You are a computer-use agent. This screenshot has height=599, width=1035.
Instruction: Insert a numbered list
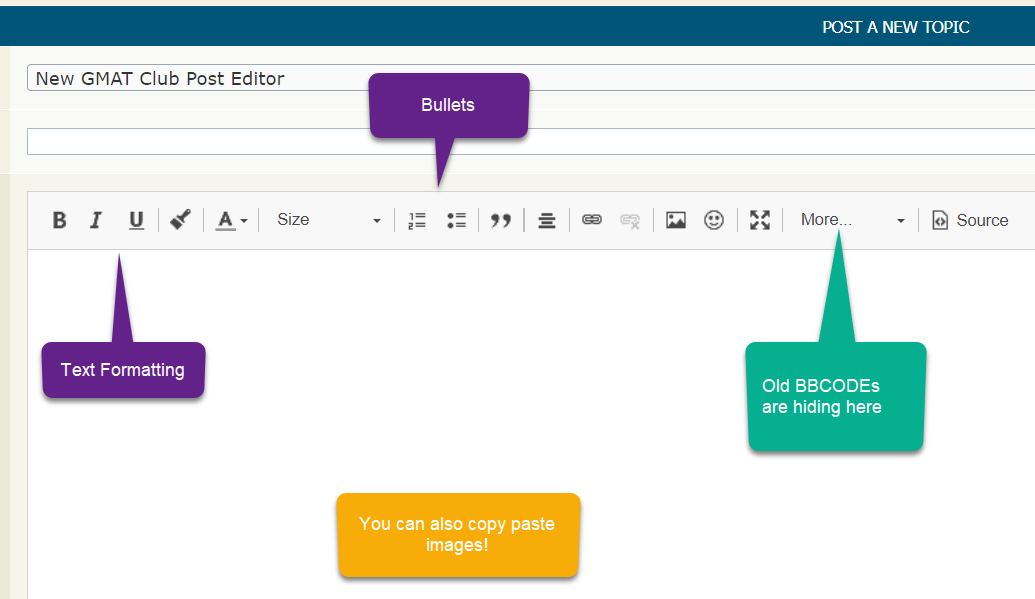click(x=417, y=220)
